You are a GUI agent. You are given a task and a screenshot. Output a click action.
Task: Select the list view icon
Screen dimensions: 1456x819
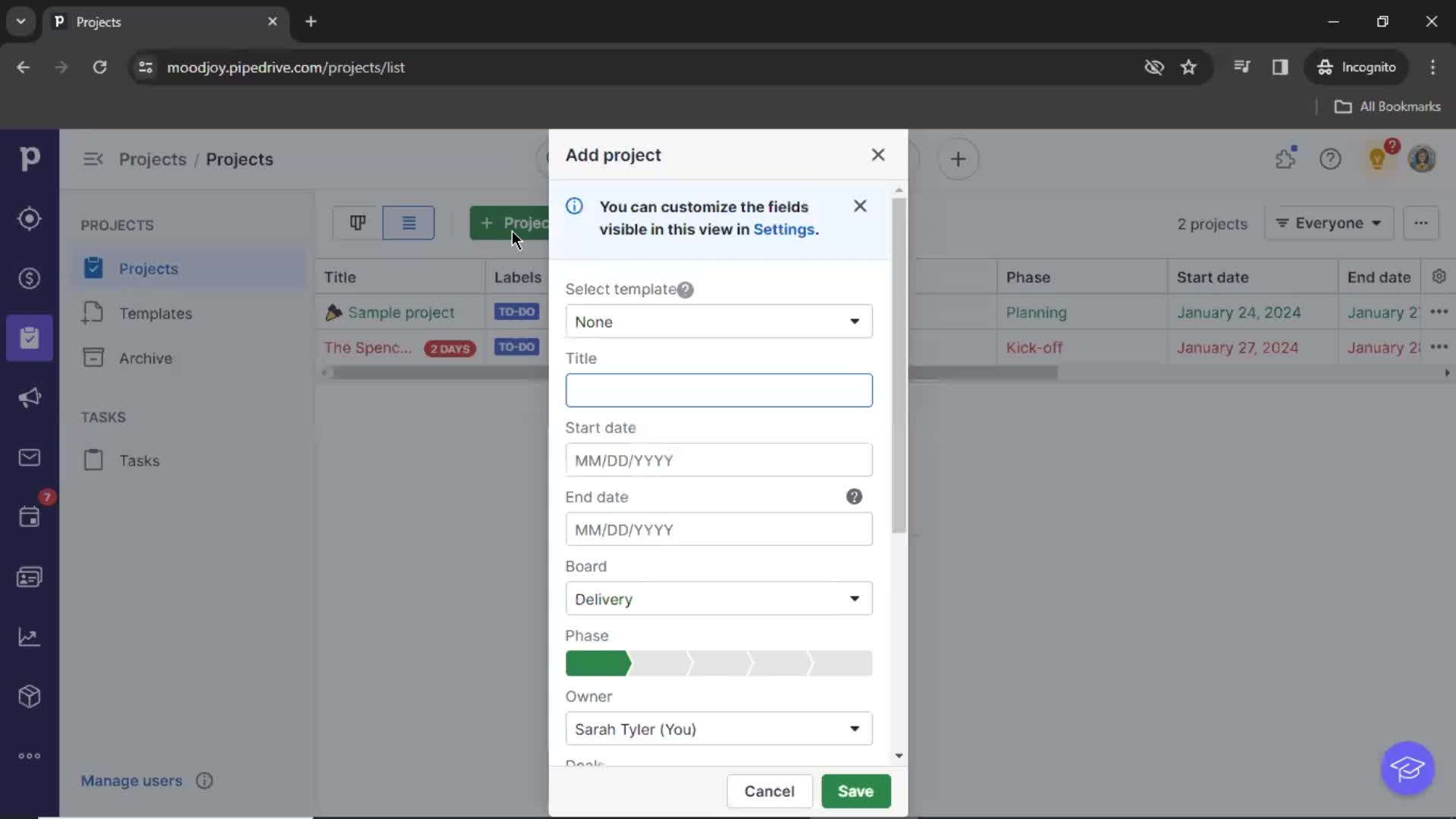coord(409,223)
